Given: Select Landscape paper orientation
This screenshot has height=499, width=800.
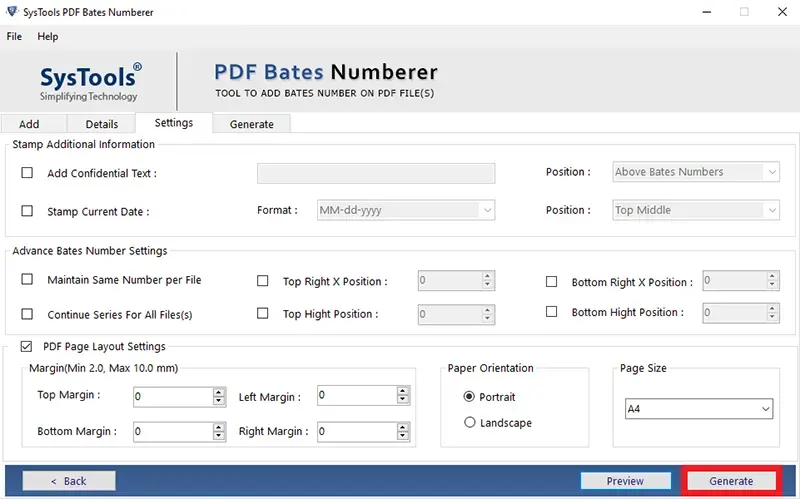Looking at the screenshot, I should pyautogui.click(x=469, y=422).
